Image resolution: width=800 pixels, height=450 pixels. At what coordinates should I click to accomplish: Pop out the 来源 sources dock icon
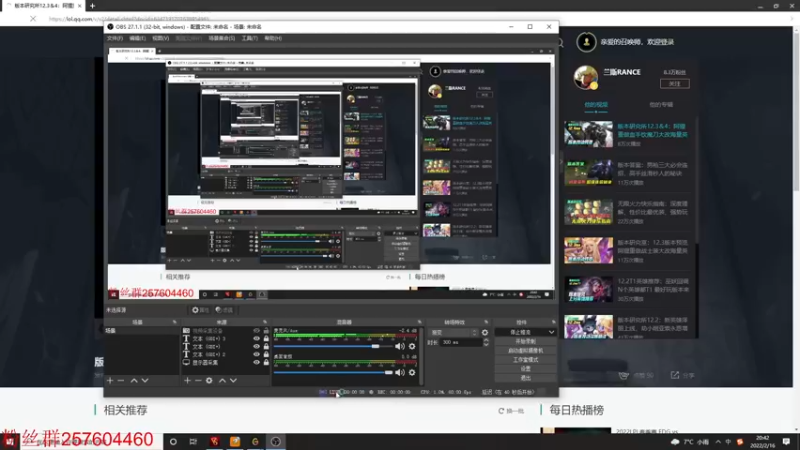point(265,322)
